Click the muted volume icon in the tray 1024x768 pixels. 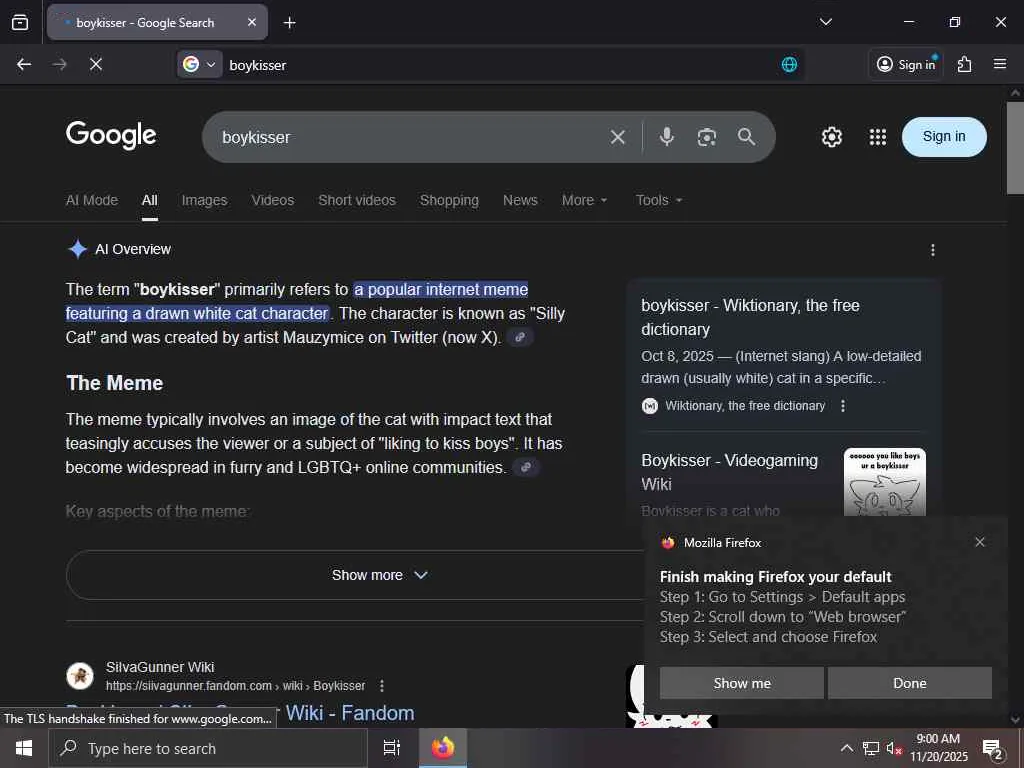tap(893, 748)
